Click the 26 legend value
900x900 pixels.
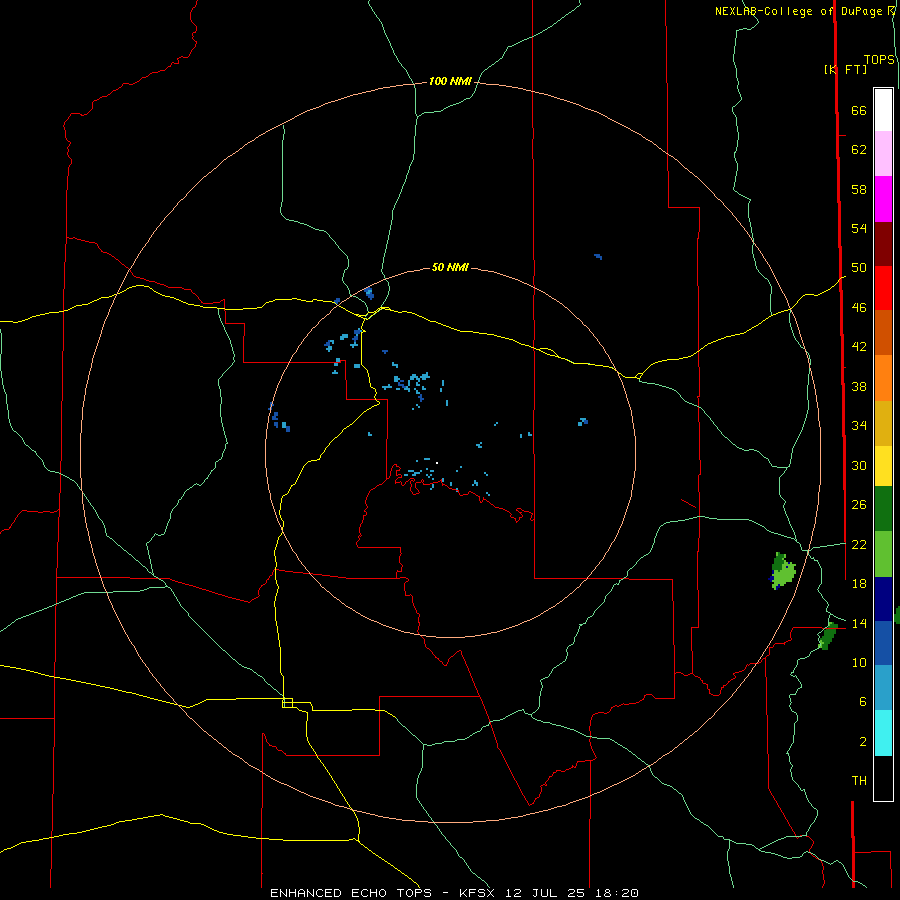point(859,505)
